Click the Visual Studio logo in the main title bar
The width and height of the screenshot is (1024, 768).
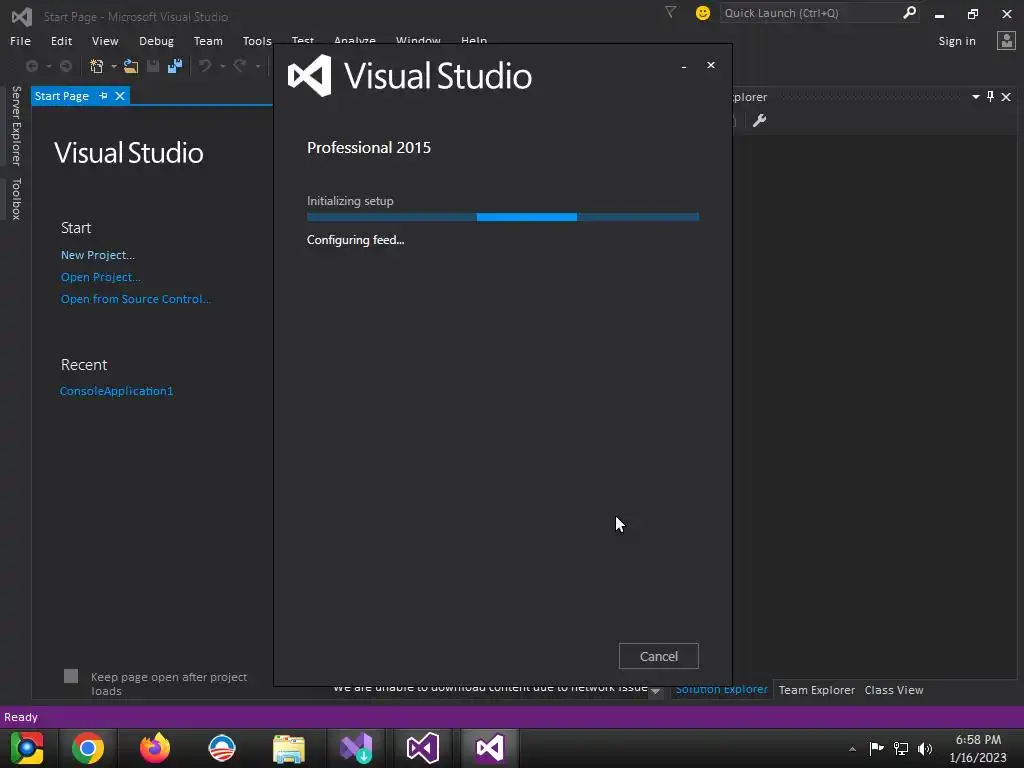pos(22,16)
